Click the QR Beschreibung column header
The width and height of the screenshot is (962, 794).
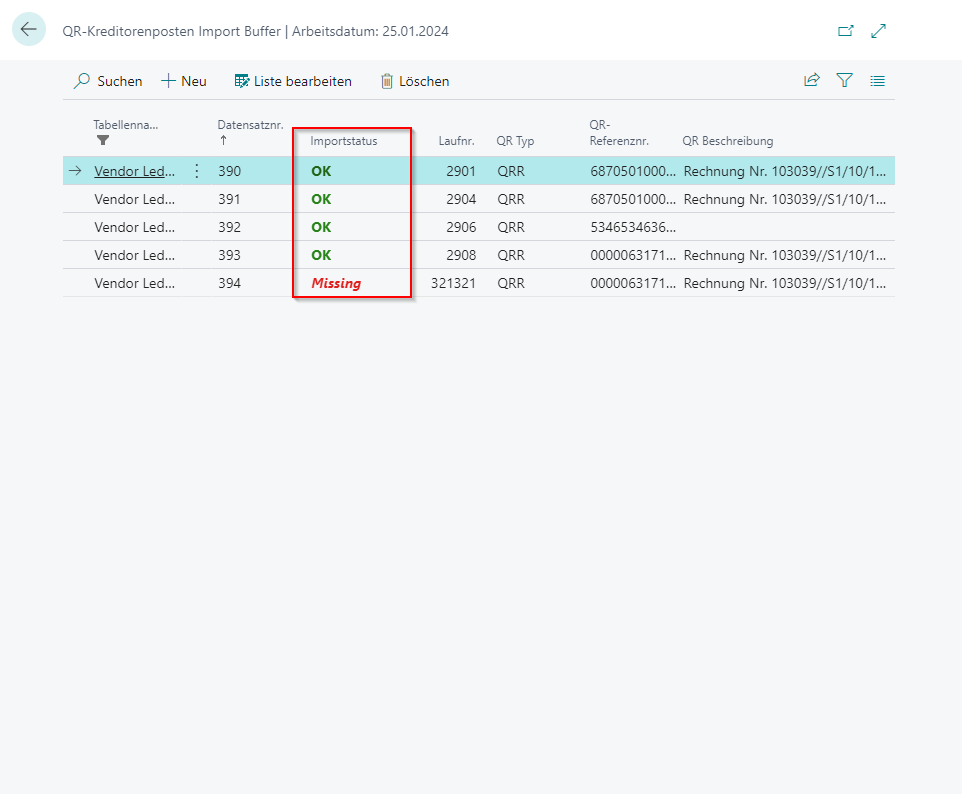click(x=727, y=141)
